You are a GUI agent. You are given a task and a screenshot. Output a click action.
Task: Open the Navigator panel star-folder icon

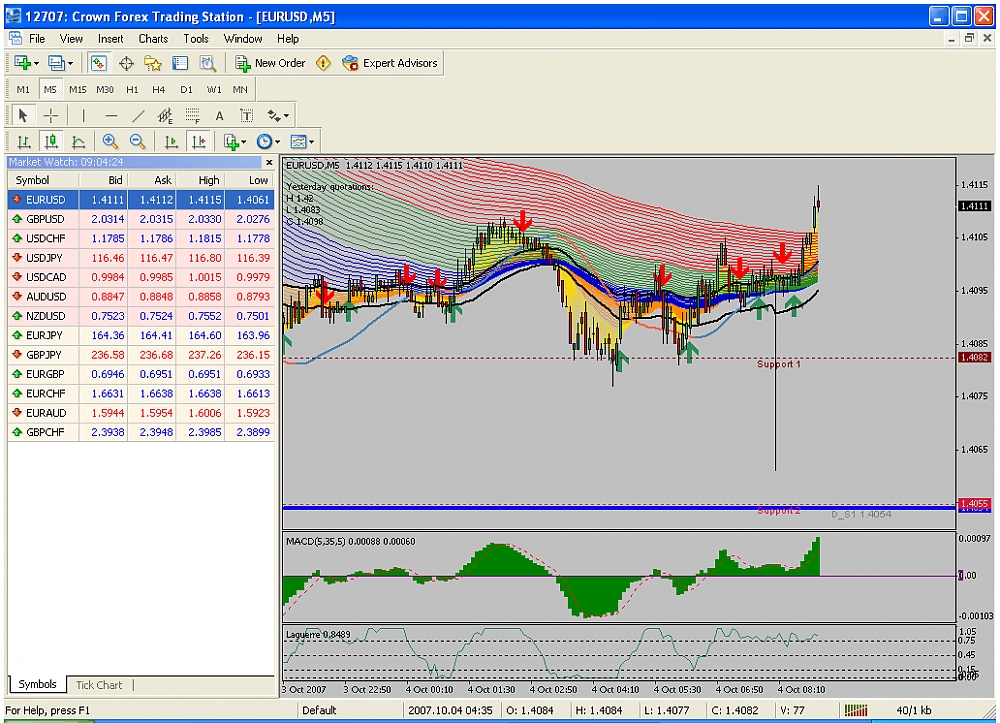click(153, 63)
